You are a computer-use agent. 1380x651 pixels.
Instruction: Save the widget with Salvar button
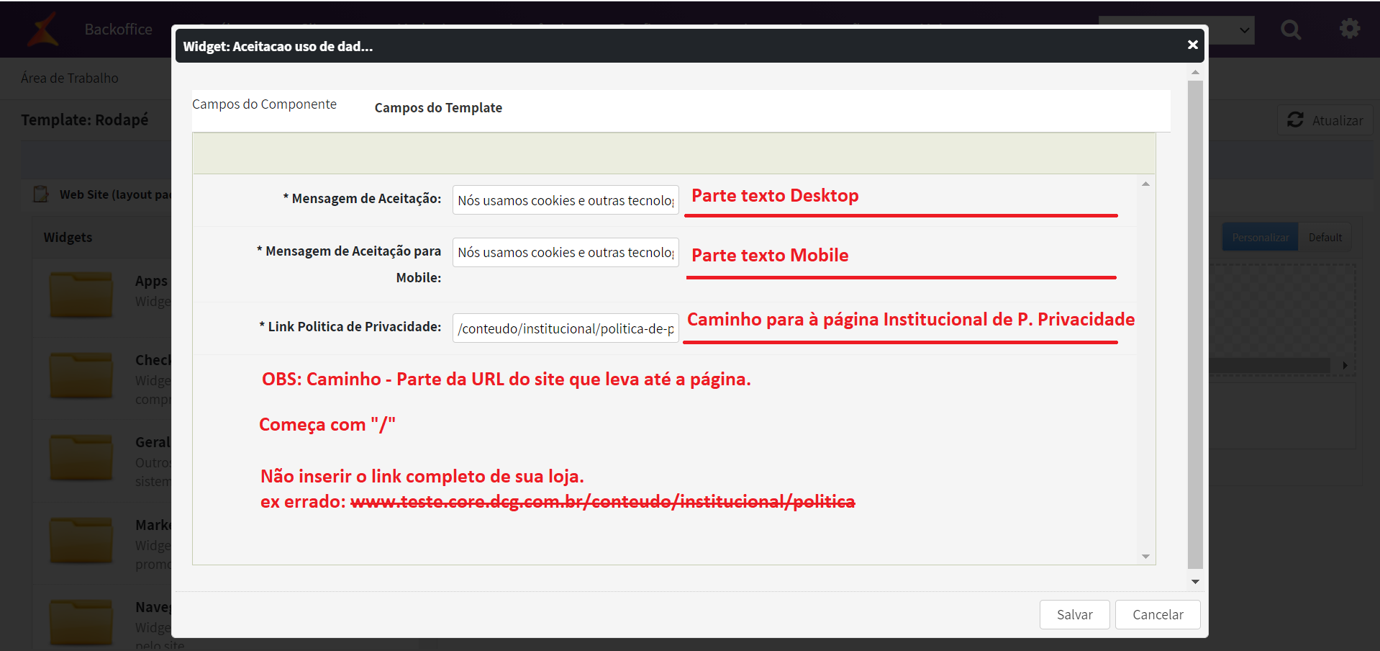click(x=1075, y=614)
